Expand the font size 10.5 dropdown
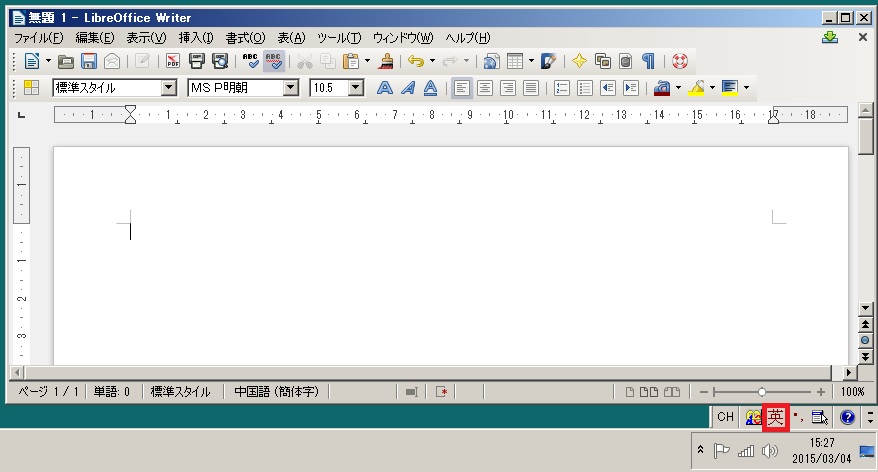878x472 pixels. point(356,88)
